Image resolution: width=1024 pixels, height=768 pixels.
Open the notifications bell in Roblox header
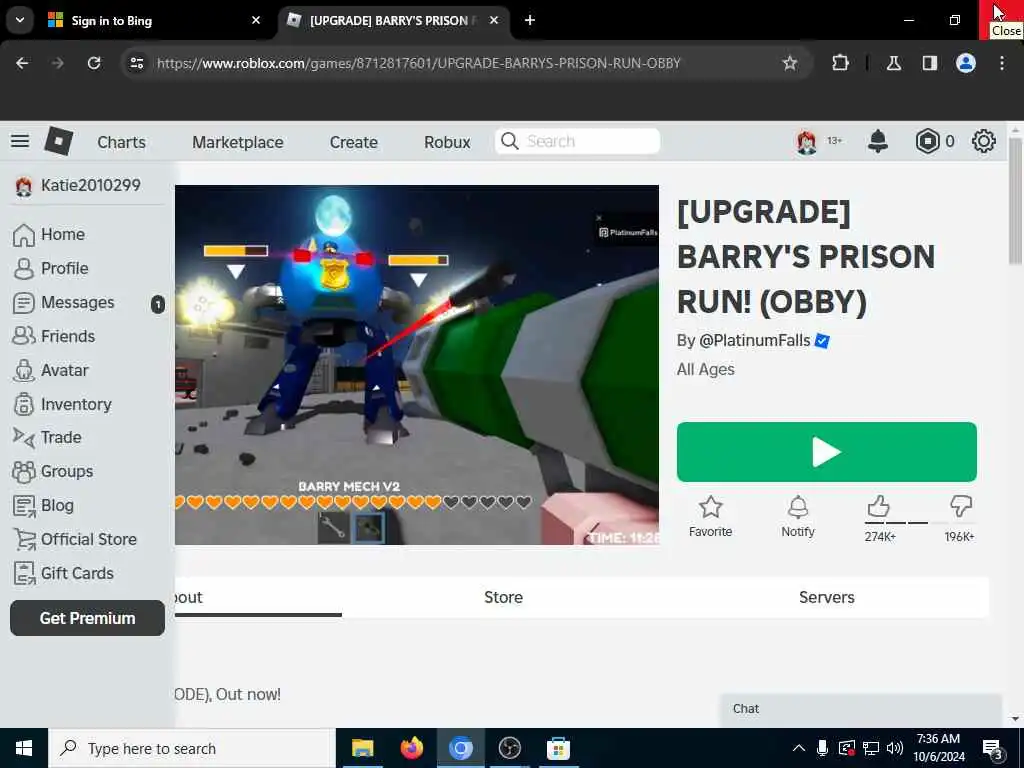(x=878, y=141)
